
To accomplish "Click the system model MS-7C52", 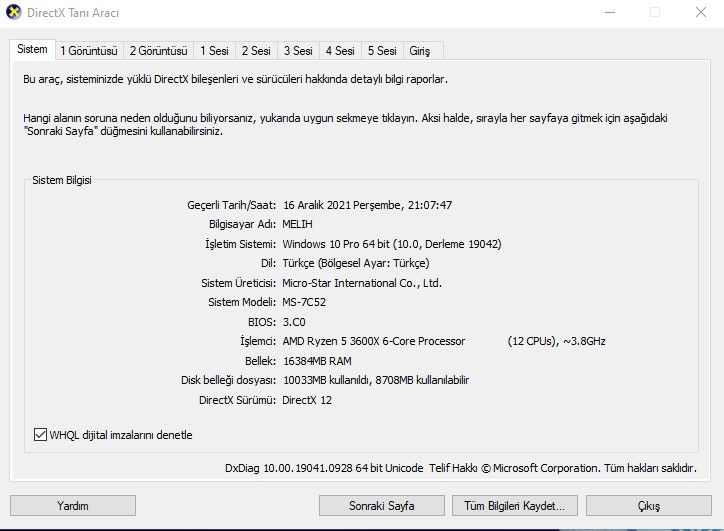I will click(x=304, y=302).
